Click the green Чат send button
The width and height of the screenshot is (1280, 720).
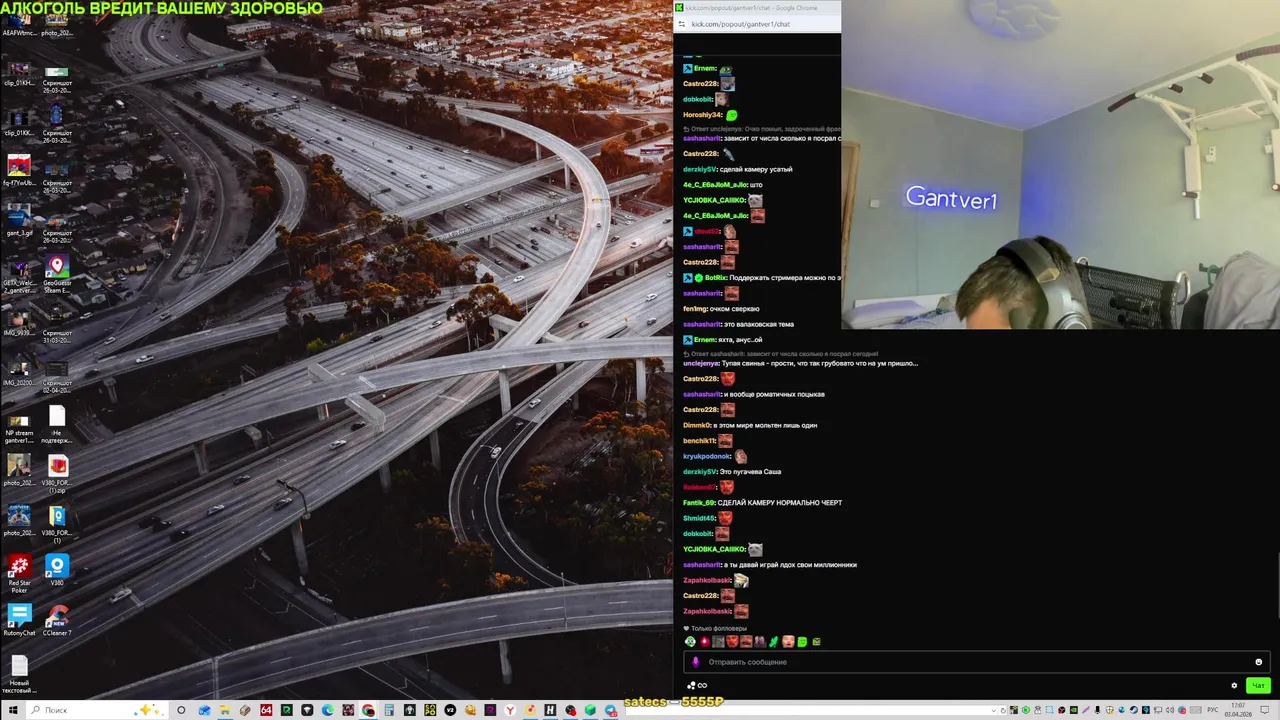click(1258, 685)
